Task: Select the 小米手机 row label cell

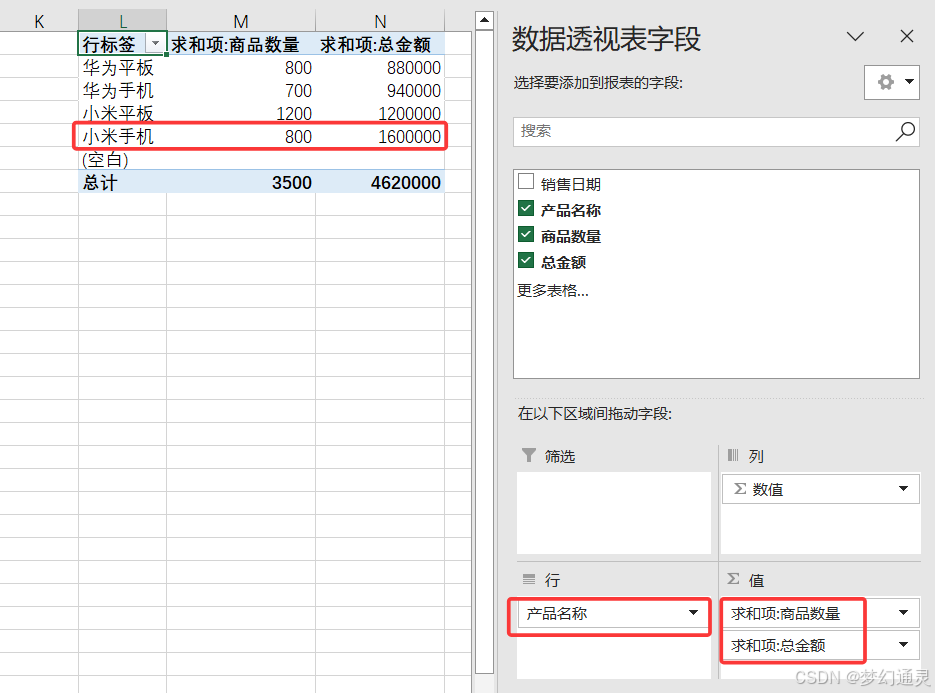Action: [122, 137]
